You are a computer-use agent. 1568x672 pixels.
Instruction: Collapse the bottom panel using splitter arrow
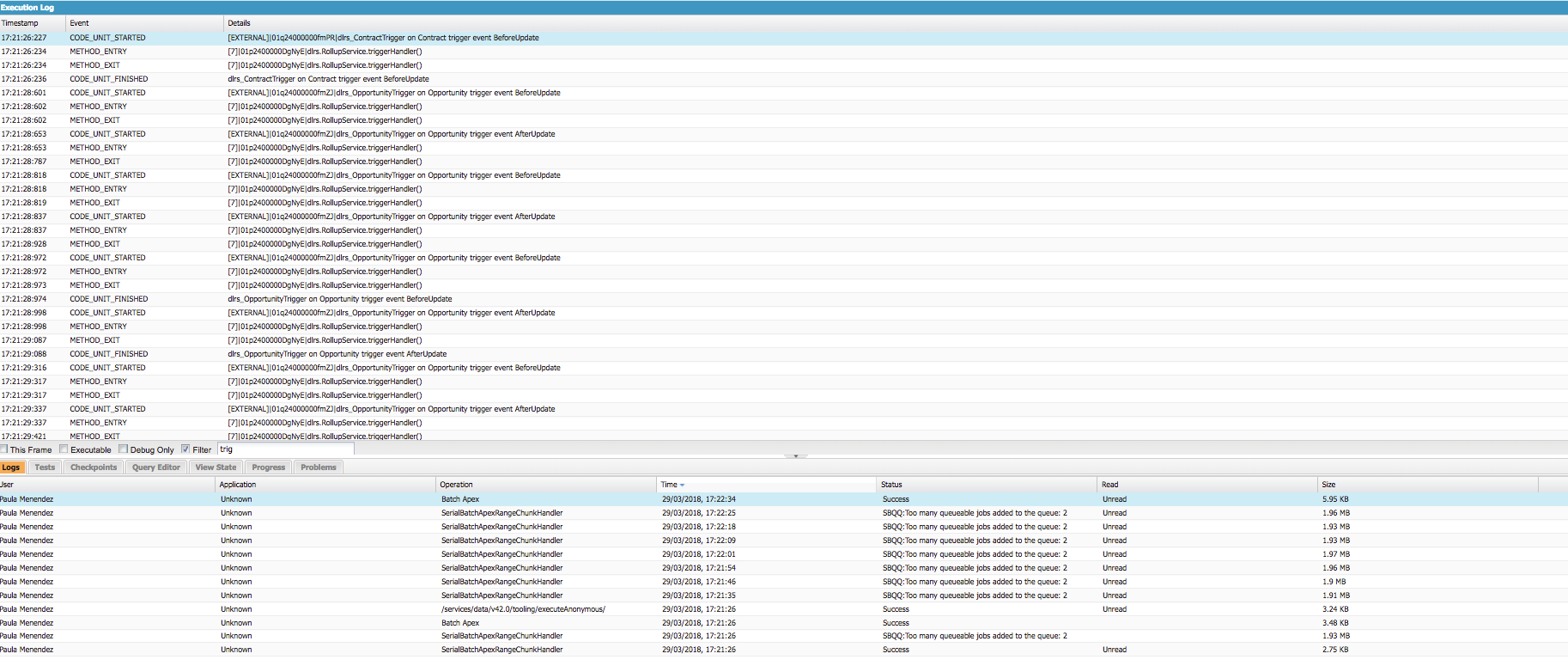[795, 455]
